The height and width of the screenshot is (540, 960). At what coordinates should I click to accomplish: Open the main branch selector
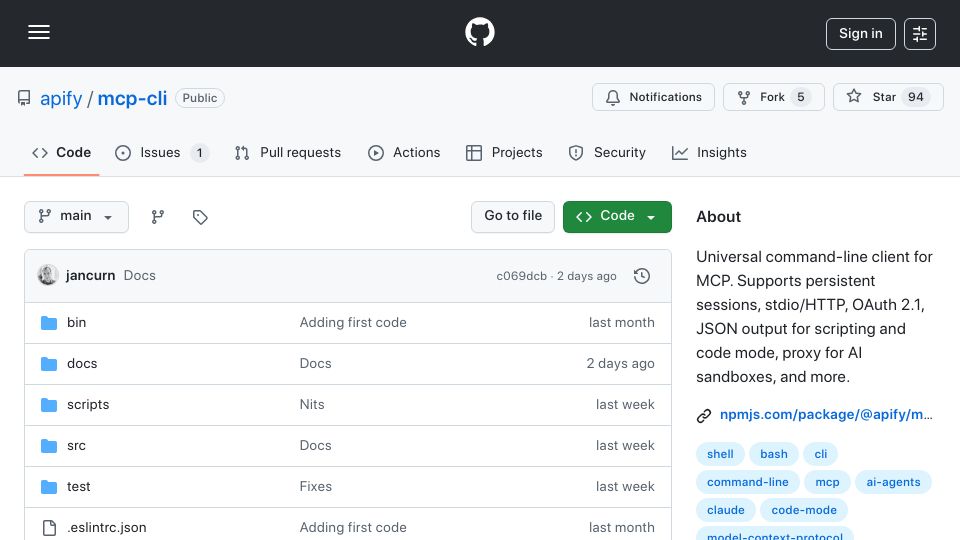[77, 217]
